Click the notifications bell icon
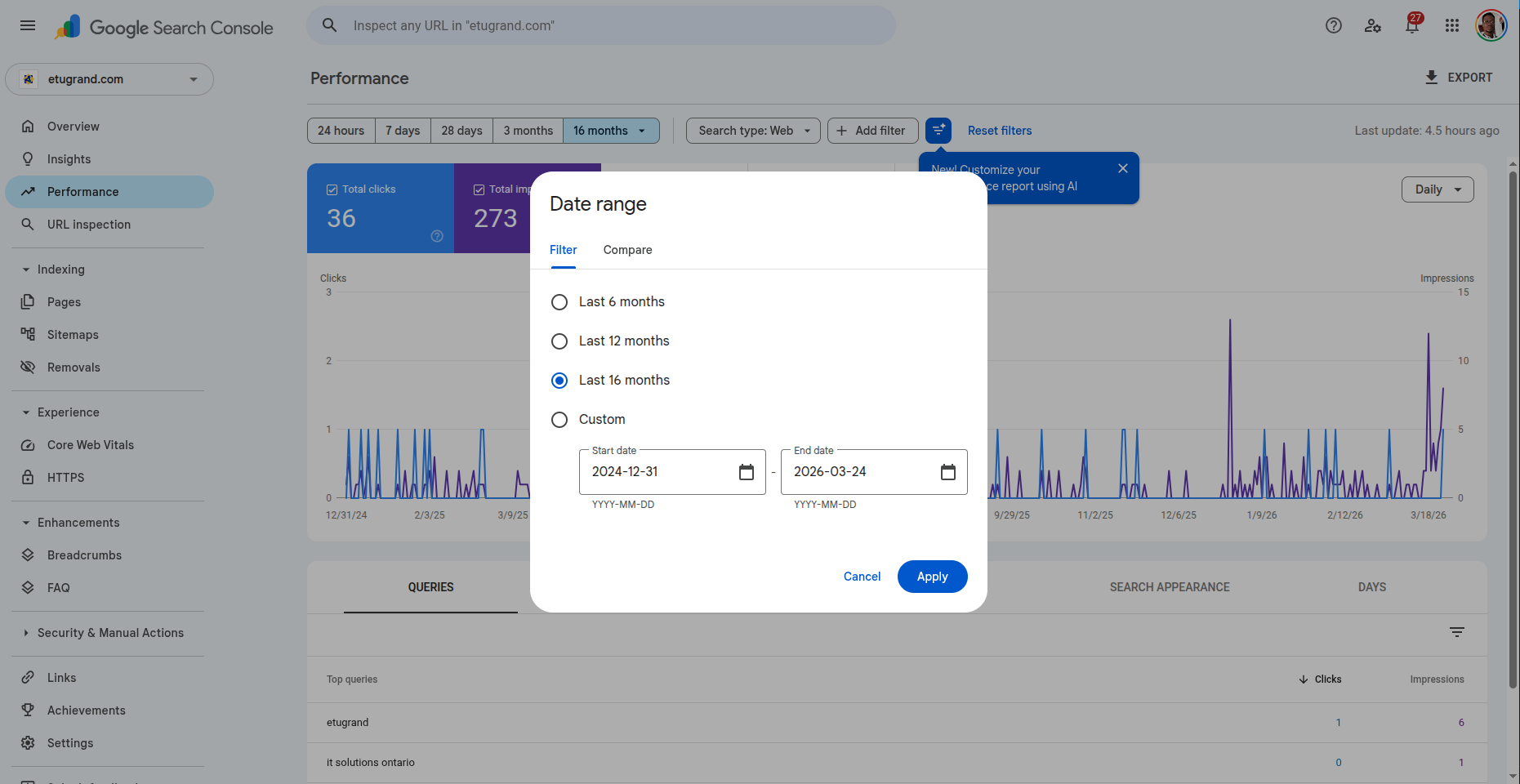 [x=1411, y=26]
